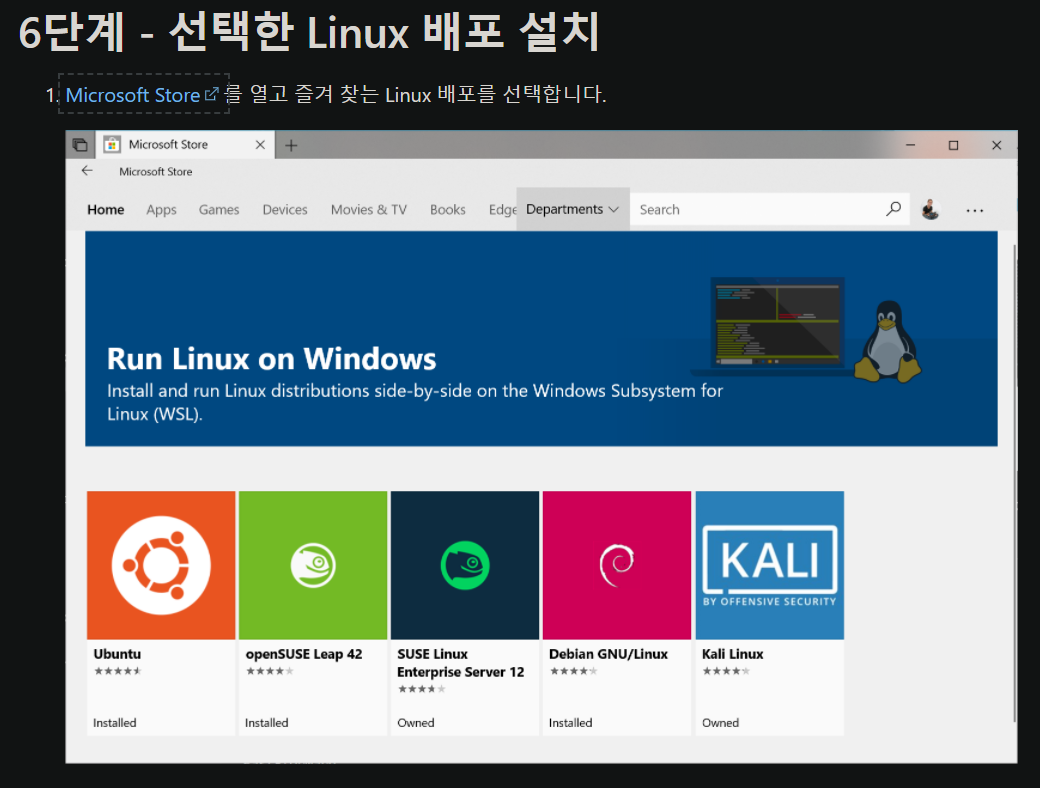
Task: Close the Microsoft Store tab with the X
Action: (261, 145)
